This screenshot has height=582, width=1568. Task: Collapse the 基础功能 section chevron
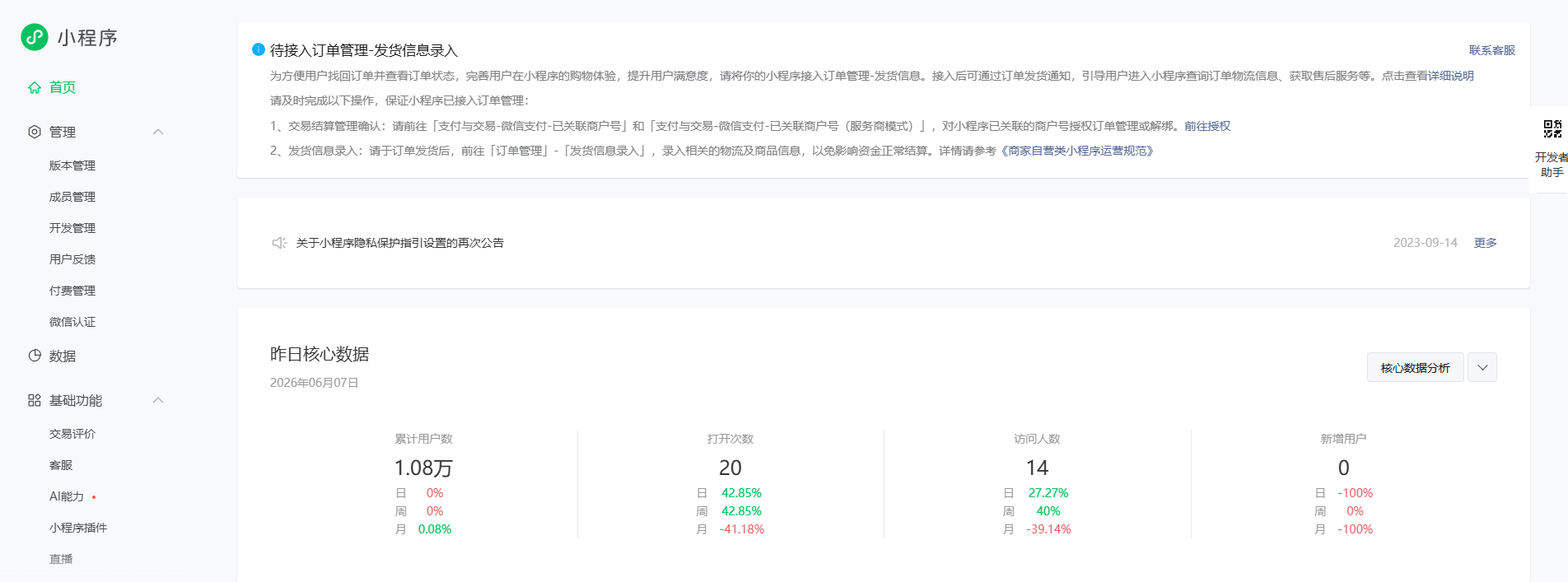(x=158, y=400)
